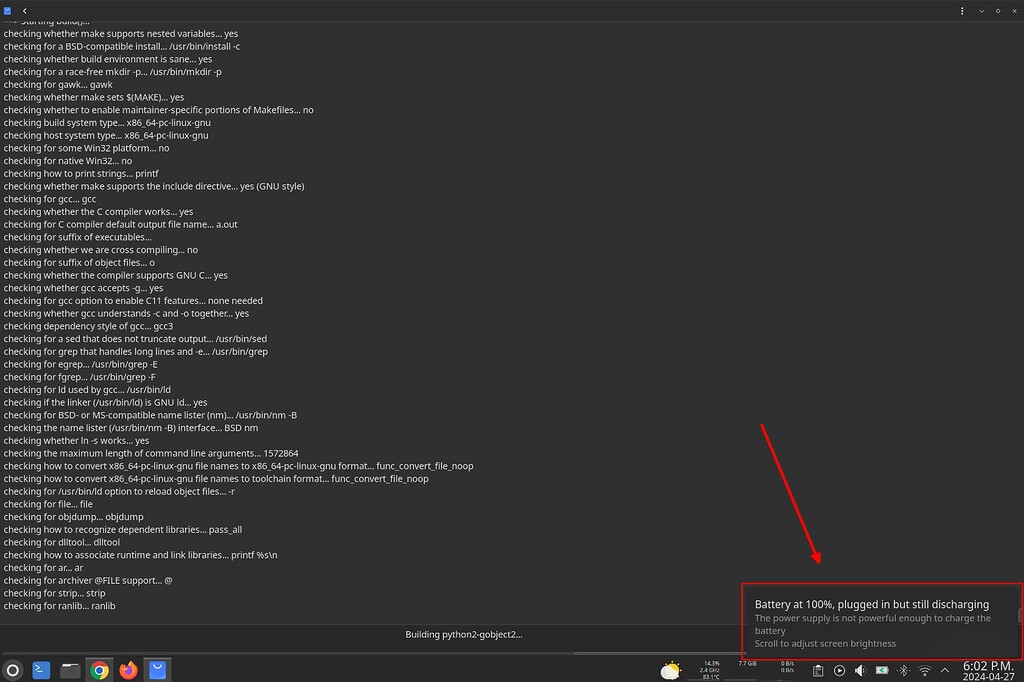
Task: Open the three-dot overflow menu
Action: pos(962,10)
